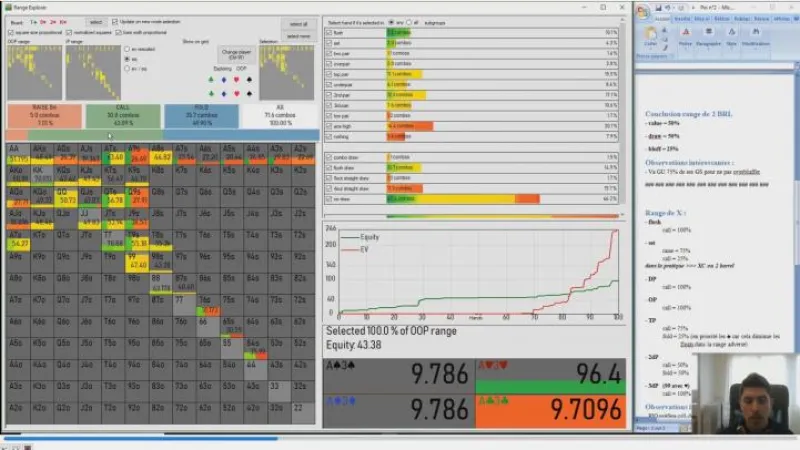Open the Style gallery dropdown arrow

[730, 49]
